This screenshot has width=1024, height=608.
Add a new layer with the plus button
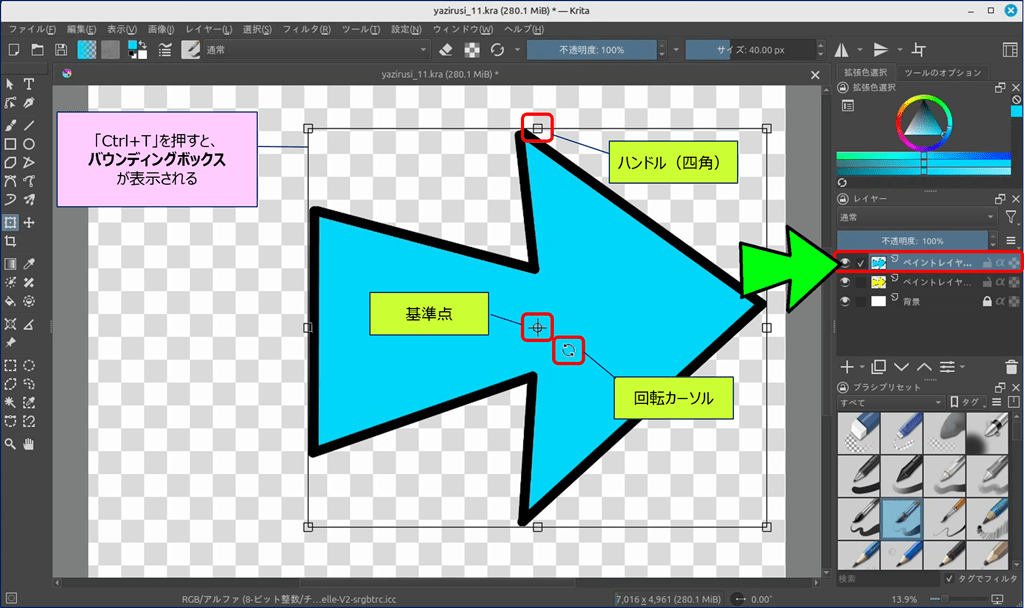(847, 367)
